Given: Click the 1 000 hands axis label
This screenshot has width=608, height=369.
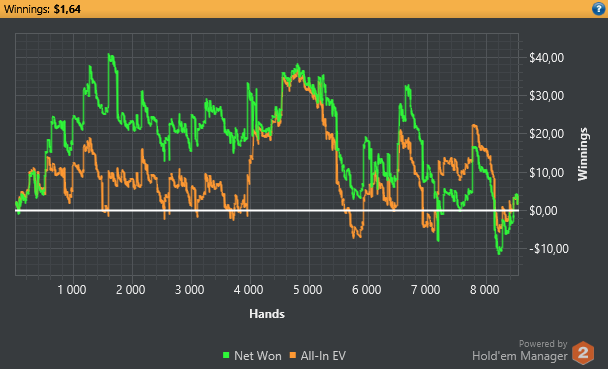Looking at the screenshot, I should pyautogui.click(x=72, y=290).
